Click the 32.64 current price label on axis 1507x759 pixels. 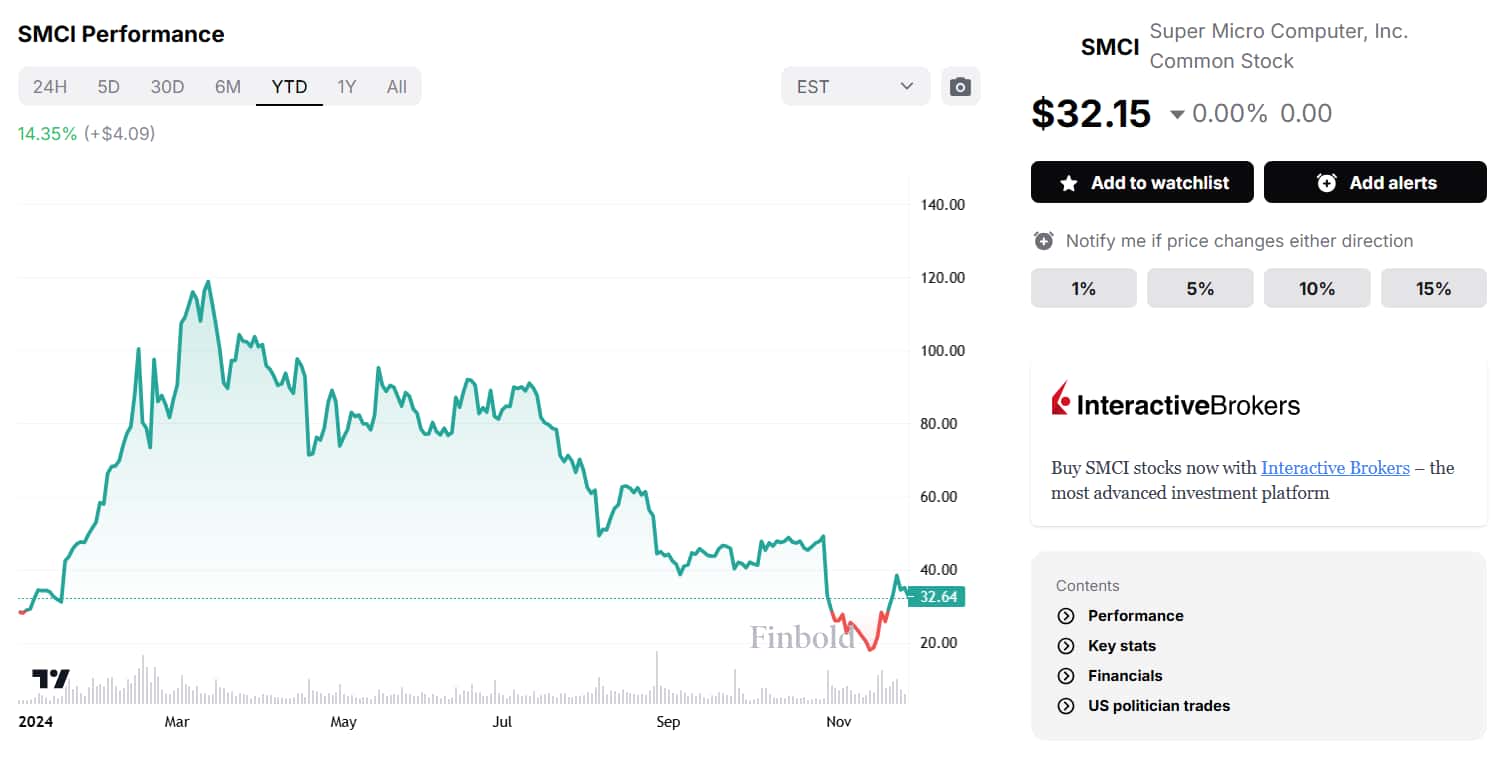point(937,597)
